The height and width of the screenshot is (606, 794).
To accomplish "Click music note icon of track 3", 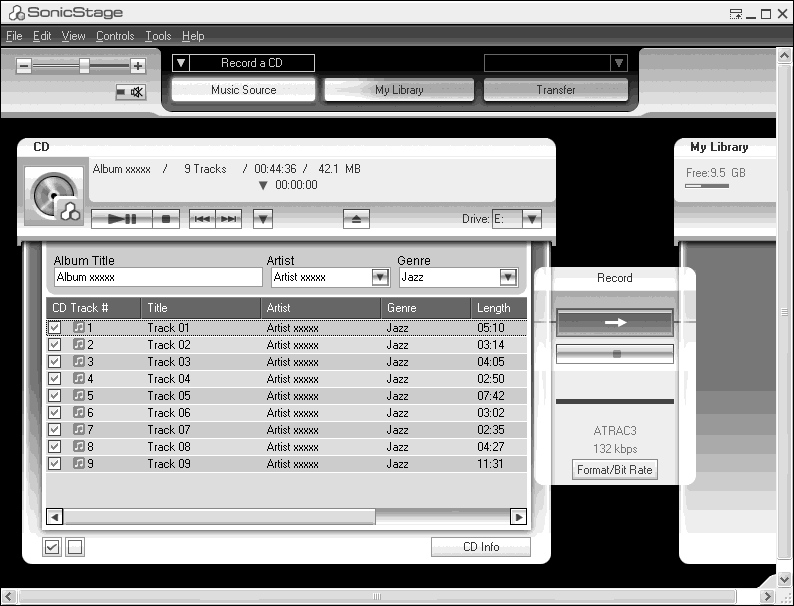I will tap(78, 361).
